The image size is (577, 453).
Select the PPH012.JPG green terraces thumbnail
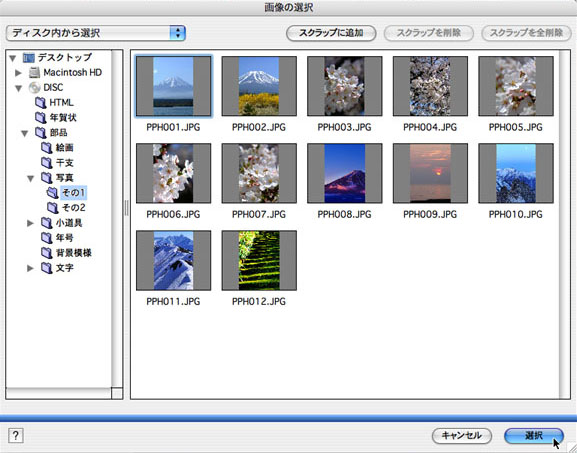tap(259, 261)
